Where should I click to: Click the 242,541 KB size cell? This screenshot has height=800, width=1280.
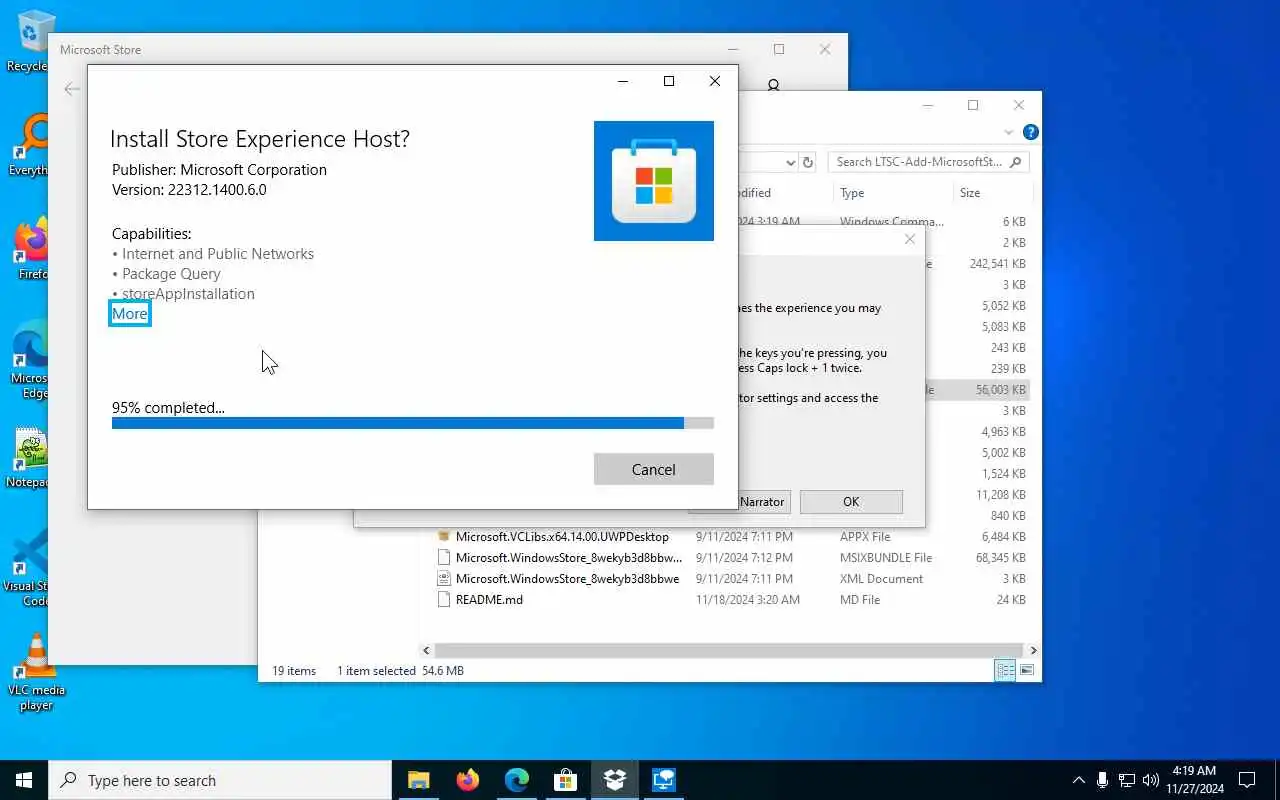click(x=997, y=264)
